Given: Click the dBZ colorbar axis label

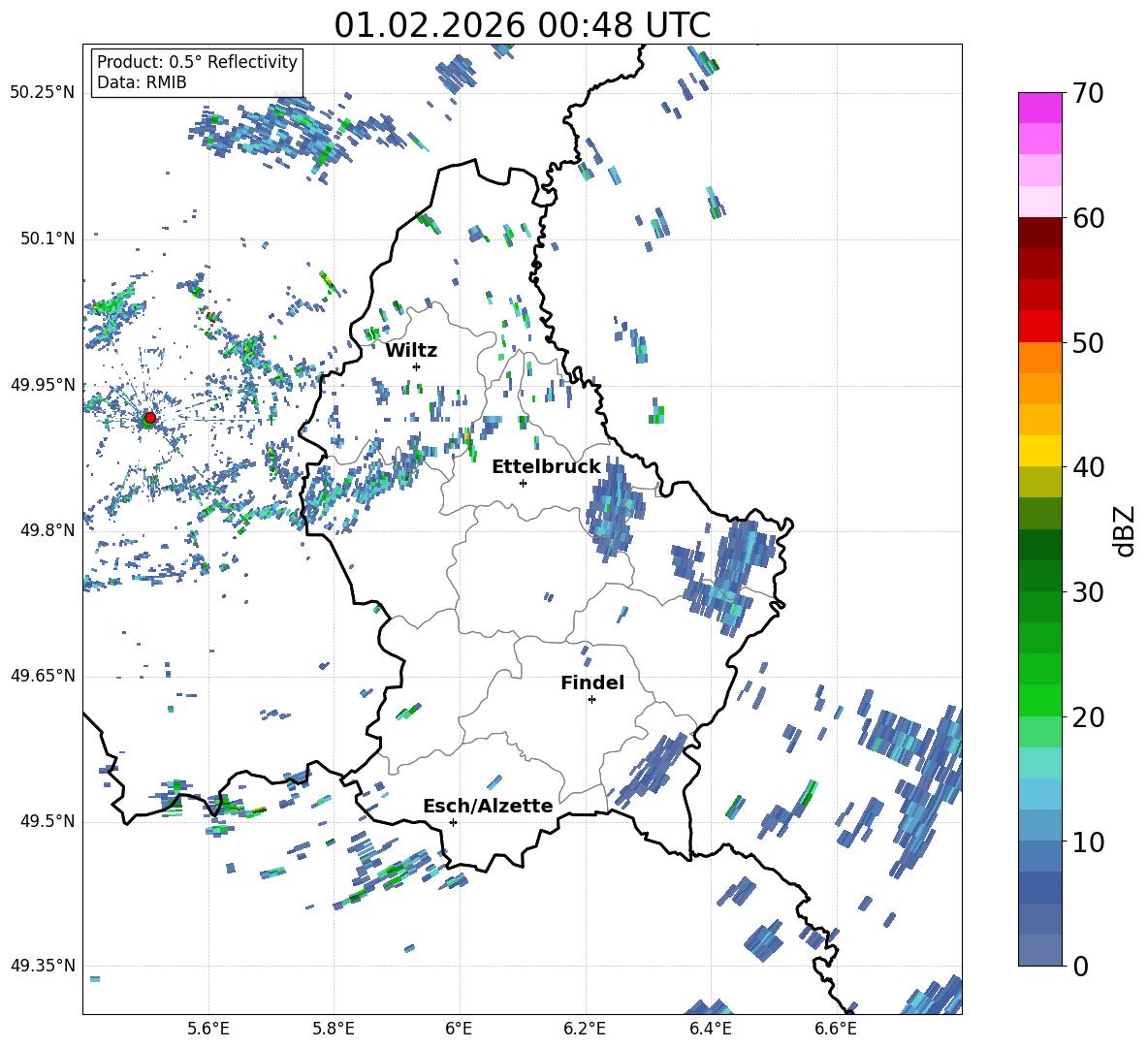Looking at the screenshot, I should (x=1124, y=530).
